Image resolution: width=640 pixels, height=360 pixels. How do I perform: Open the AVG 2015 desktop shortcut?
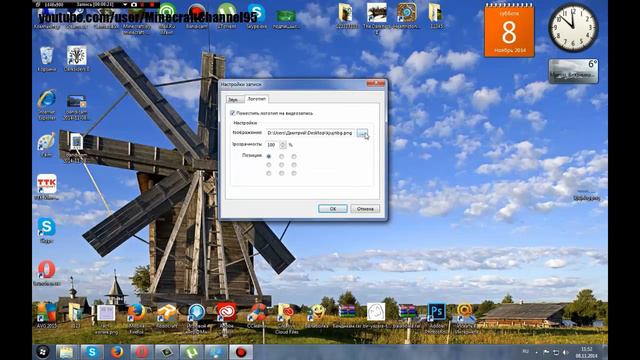point(47,315)
